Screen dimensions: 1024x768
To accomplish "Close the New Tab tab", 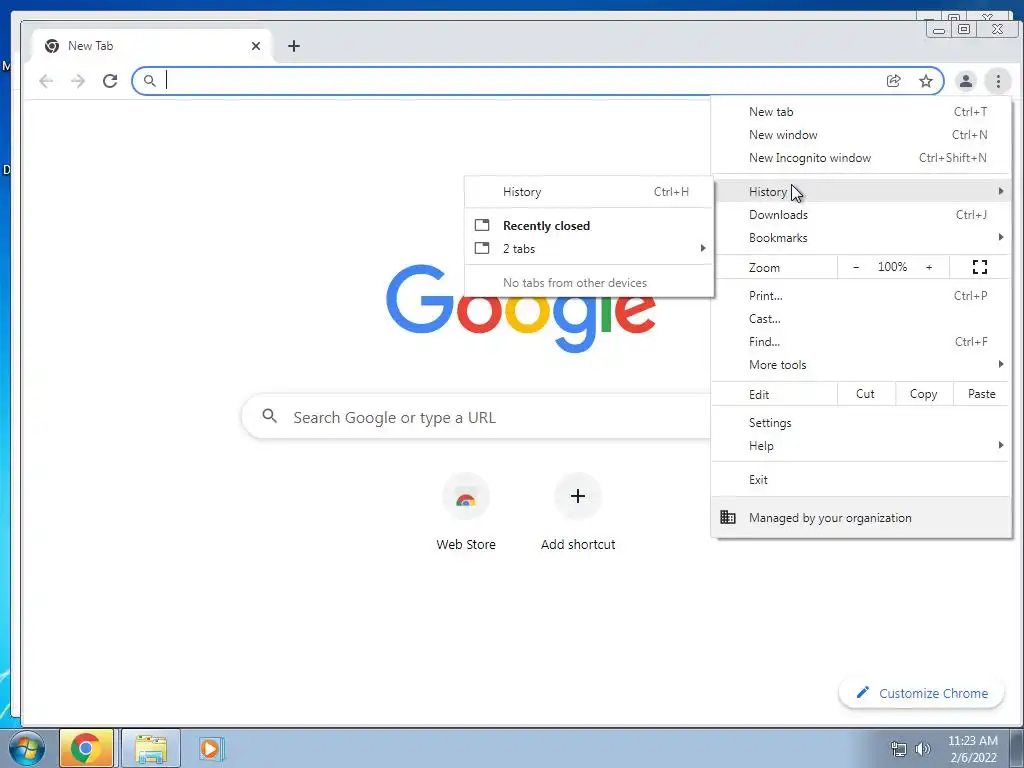I will 255,46.
